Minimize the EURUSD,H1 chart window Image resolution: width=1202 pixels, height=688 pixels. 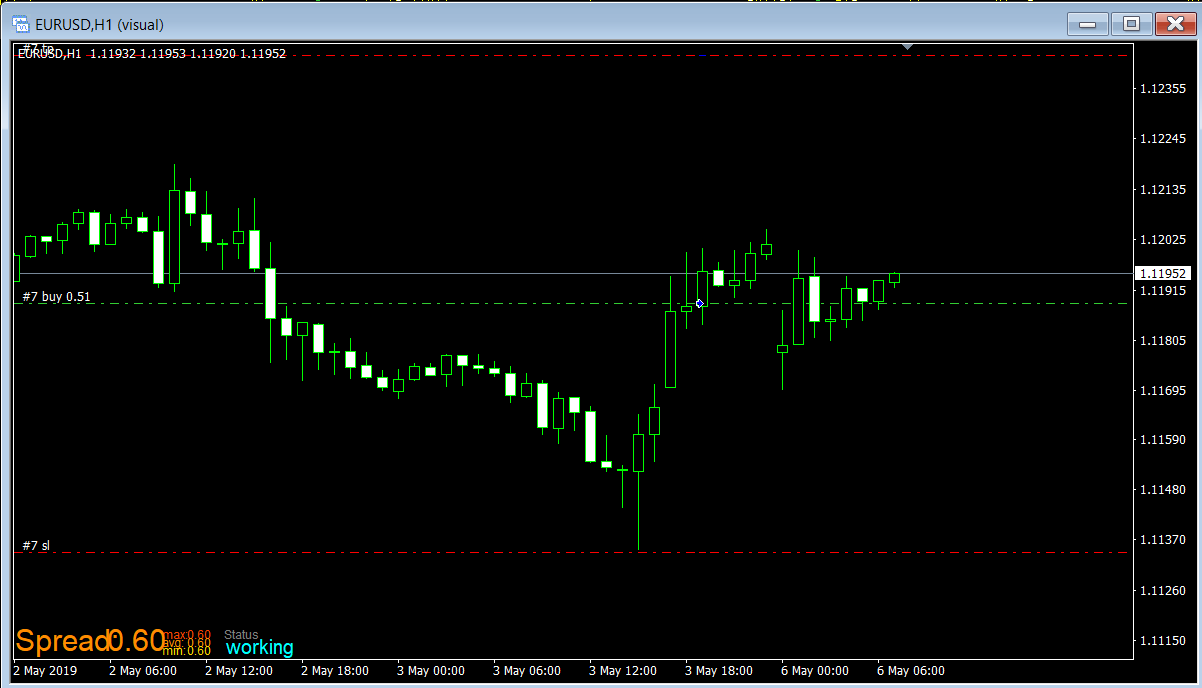click(1088, 24)
